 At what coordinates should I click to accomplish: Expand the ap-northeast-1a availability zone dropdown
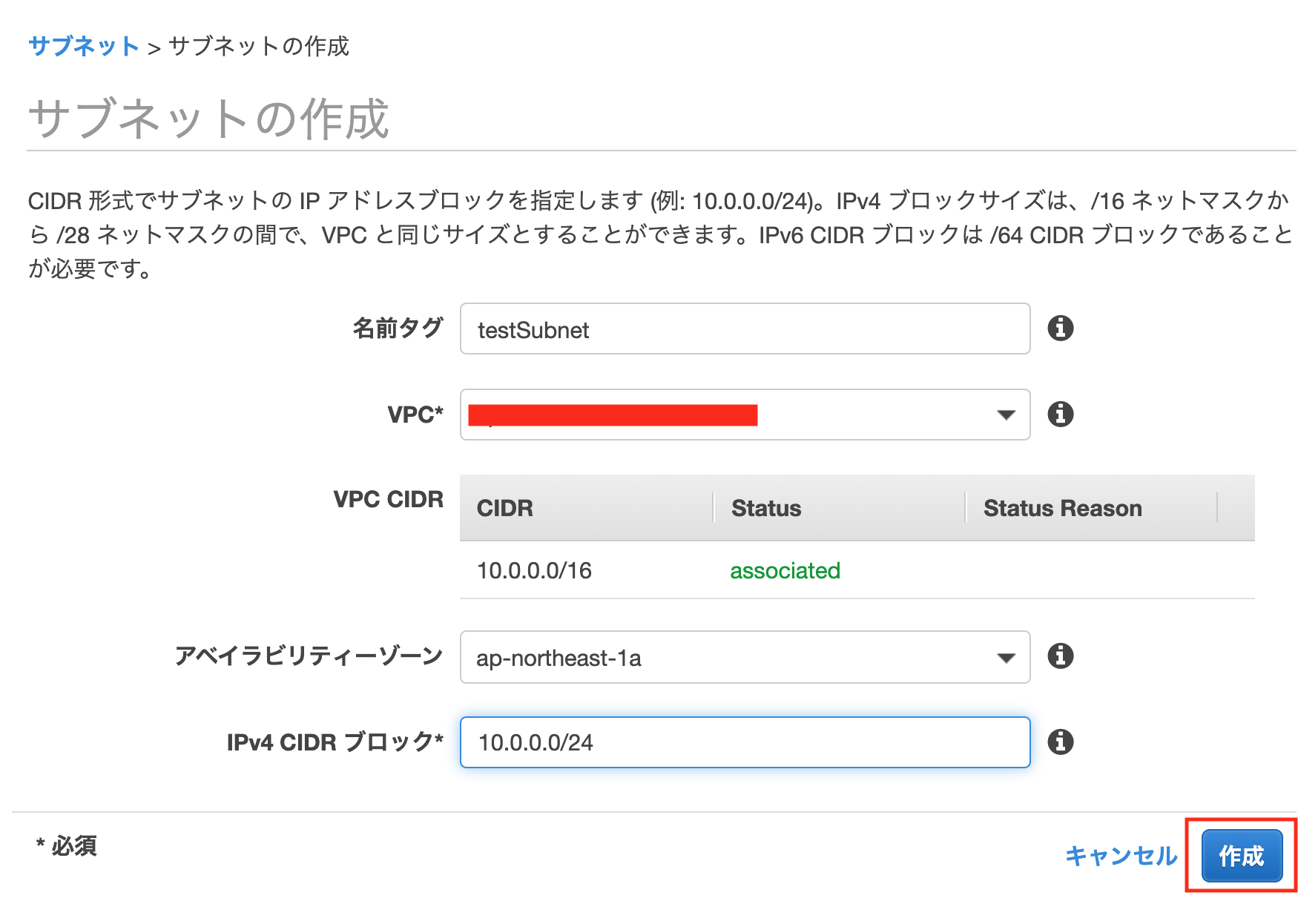(x=745, y=657)
